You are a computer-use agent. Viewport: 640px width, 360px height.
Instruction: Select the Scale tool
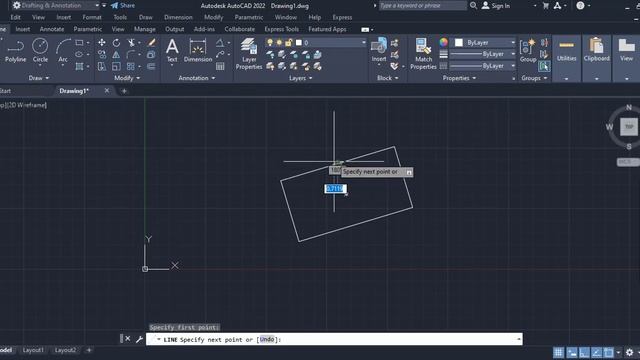[116, 66]
